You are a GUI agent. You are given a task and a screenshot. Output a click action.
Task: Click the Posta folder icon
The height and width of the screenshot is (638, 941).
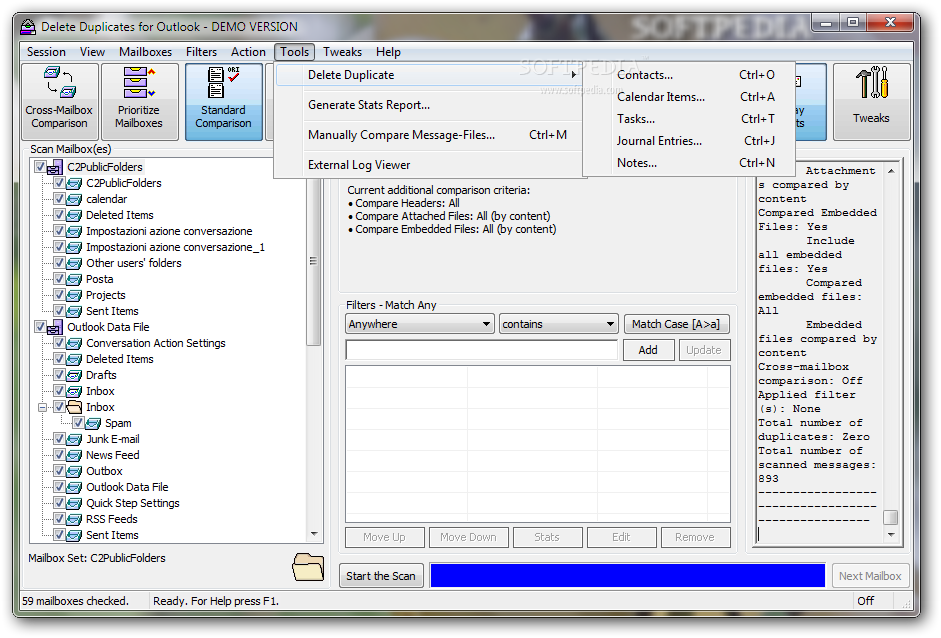[74, 280]
